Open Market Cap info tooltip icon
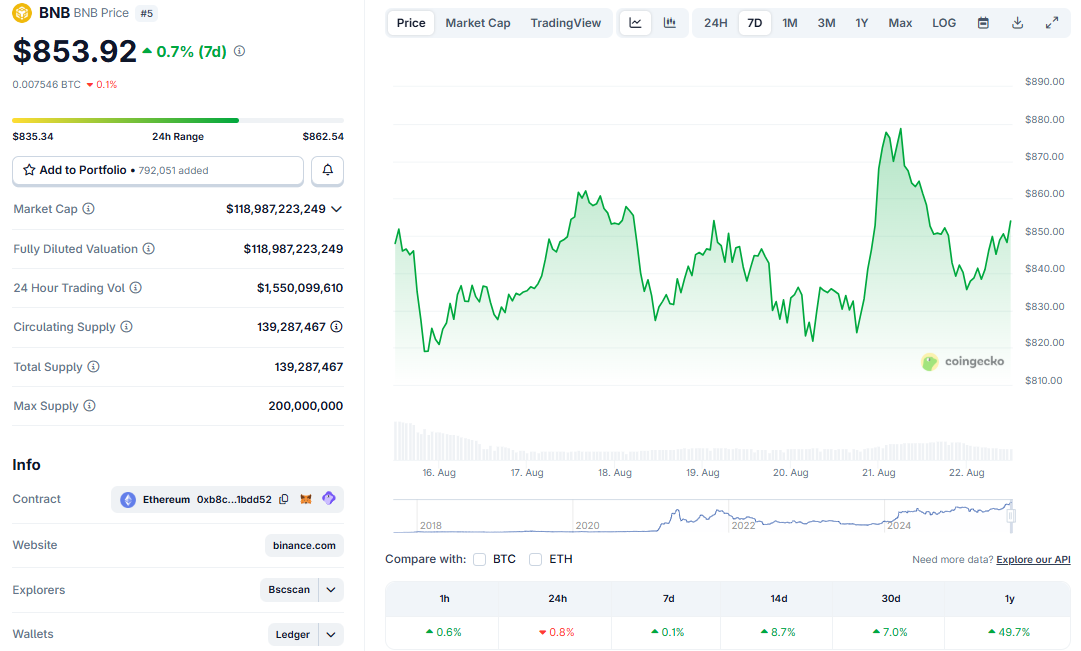 (88, 208)
